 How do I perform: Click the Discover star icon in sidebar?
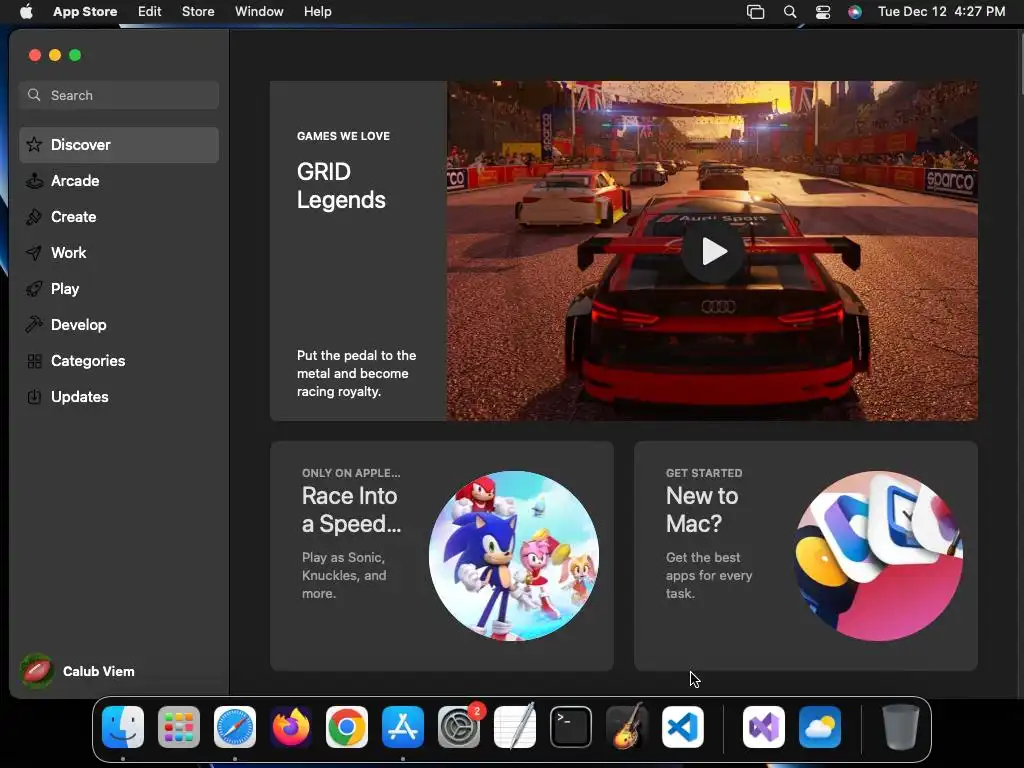pos(34,144)
